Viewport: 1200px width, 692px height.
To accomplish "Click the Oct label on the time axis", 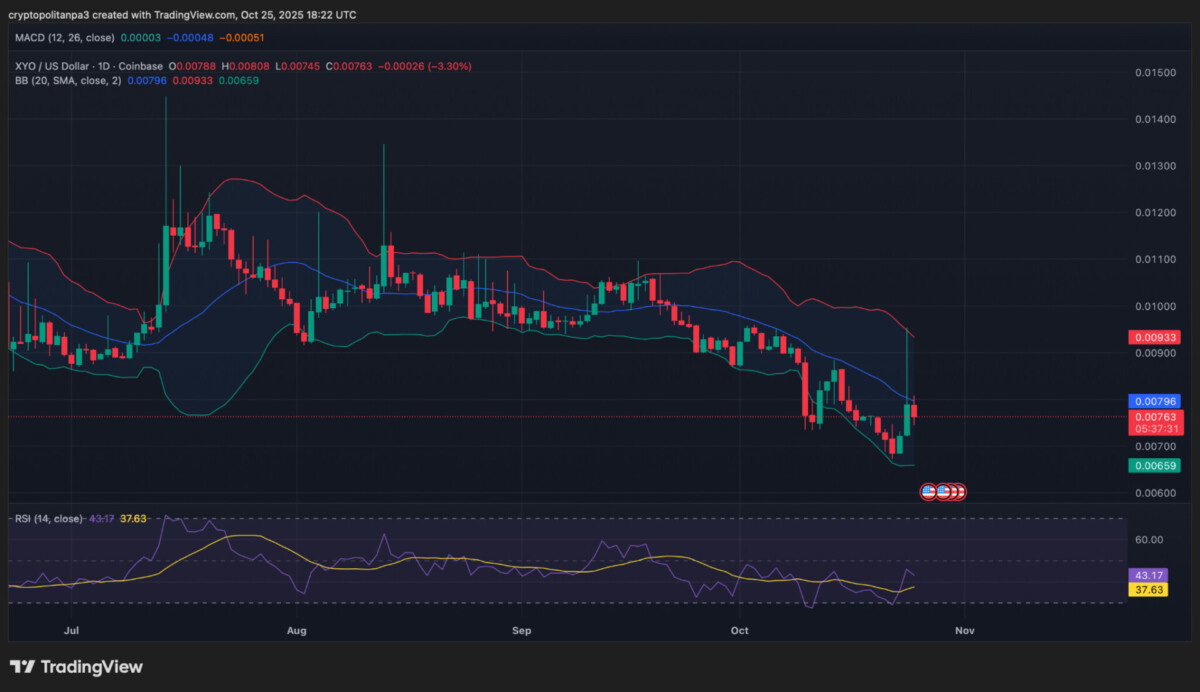I will coord(739,631).
